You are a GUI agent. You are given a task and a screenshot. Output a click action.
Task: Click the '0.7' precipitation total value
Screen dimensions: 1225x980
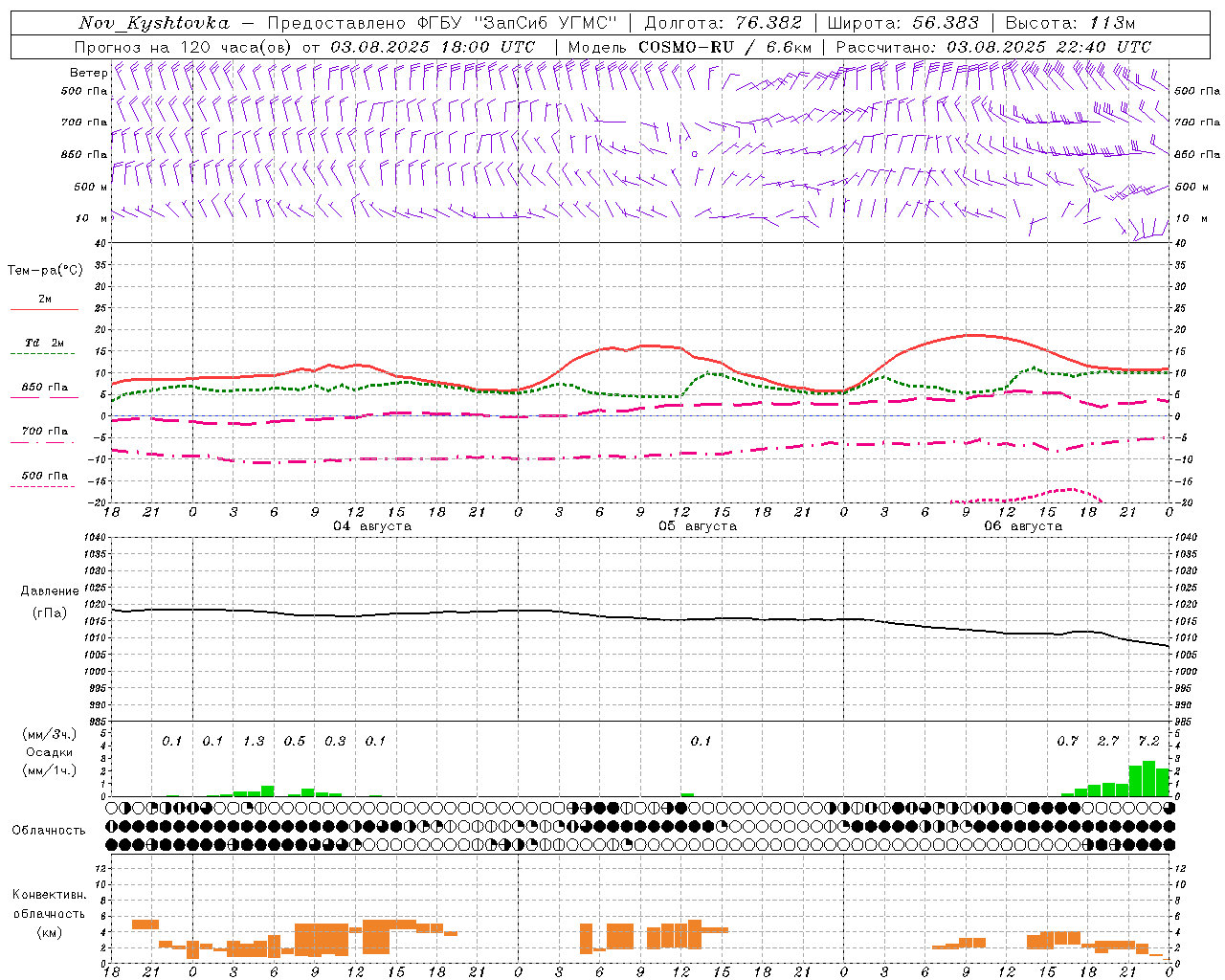pyautogui.click(x=1067, y=741)
